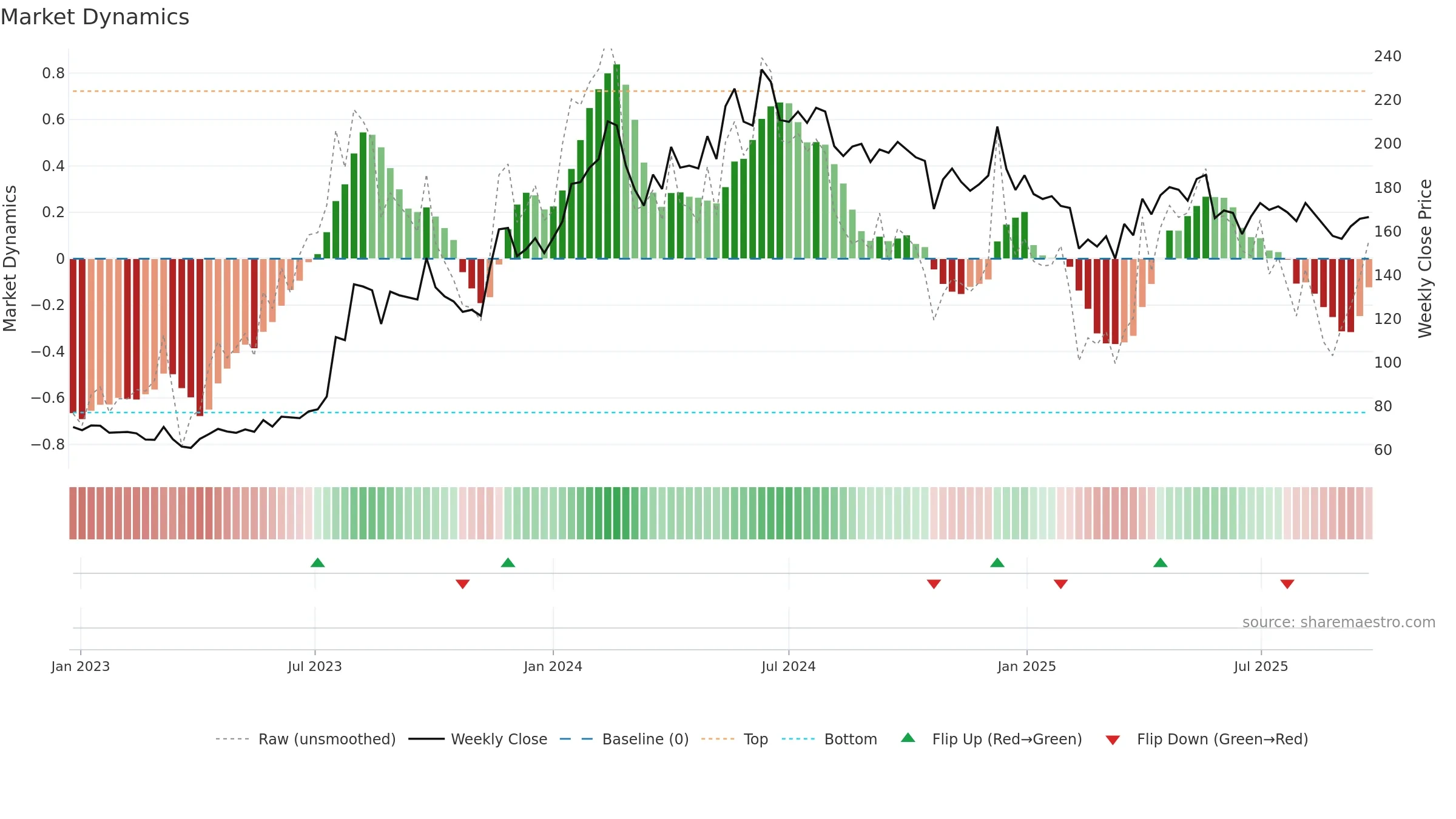The image size is (1456, 819).
Task: Click the 140 tick on price axis
Action: pos(1388,275)
